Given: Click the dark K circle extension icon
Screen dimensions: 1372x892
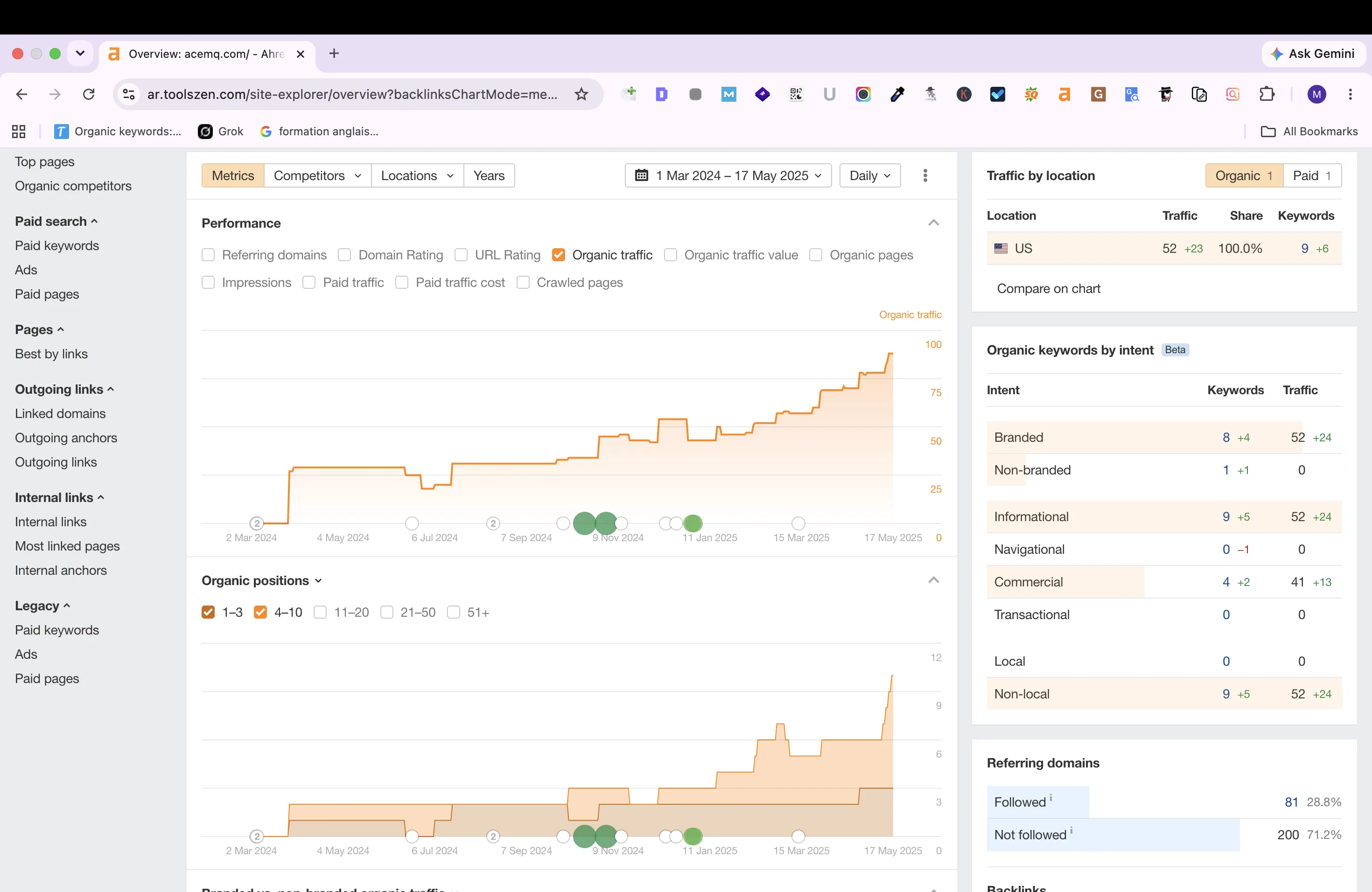Looking at the screenshot, I should coord(964,94).
